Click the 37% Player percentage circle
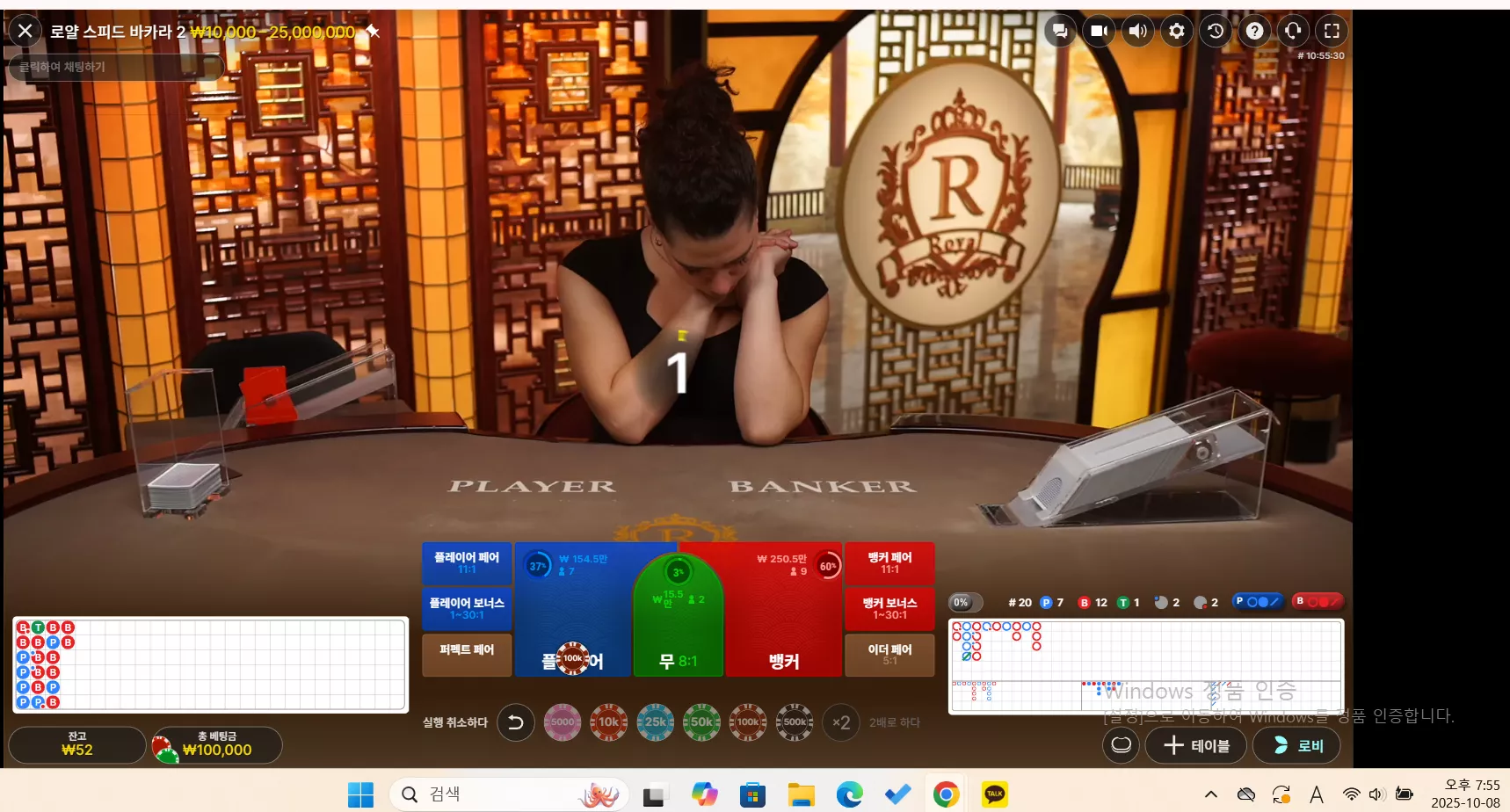Image resolution: width=1510 pixels, height=812 pixels. click(x=538, y=566)
